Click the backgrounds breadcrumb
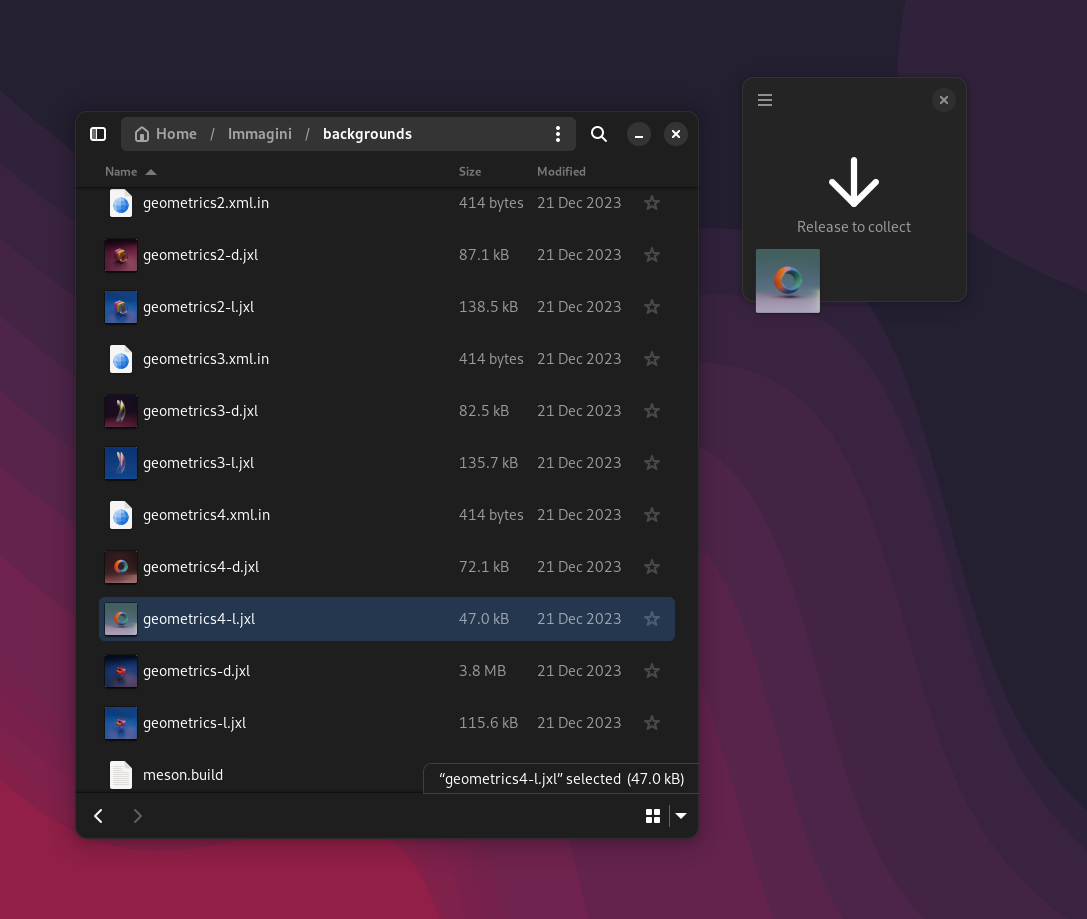 click(367, 134)
